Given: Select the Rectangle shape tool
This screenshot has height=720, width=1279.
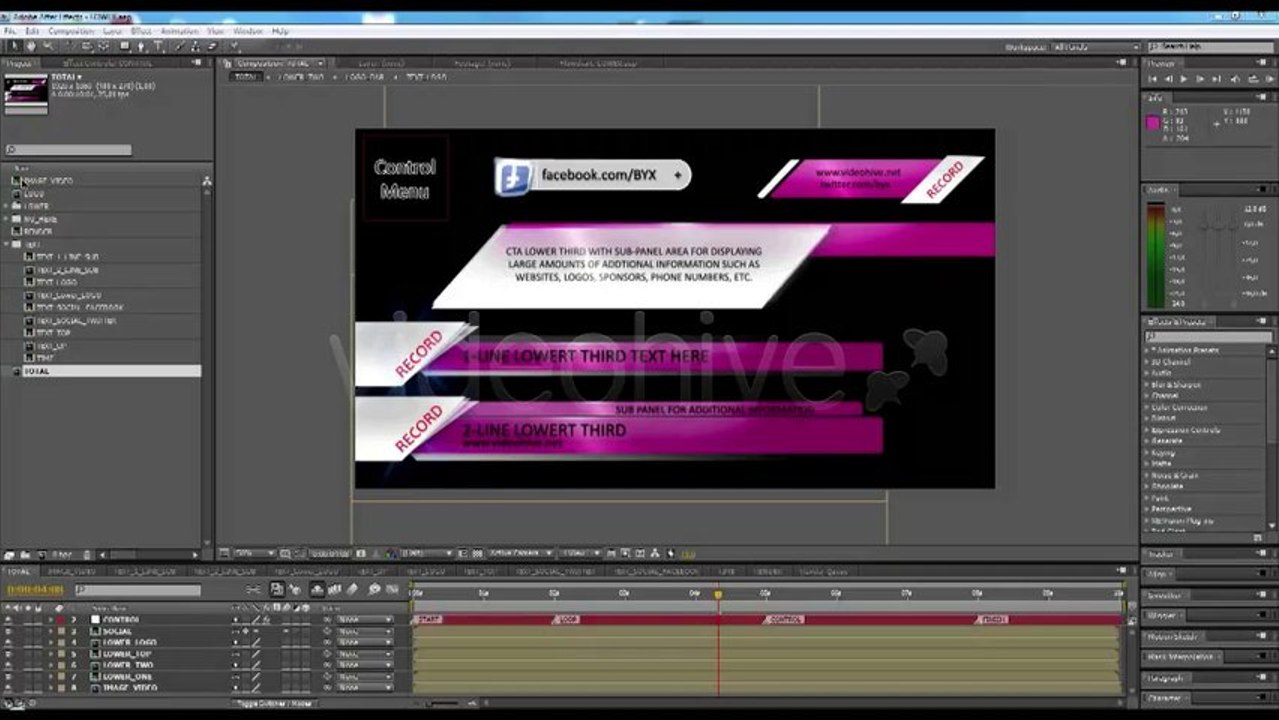Looking at the screenshot, I should (124, 46).
